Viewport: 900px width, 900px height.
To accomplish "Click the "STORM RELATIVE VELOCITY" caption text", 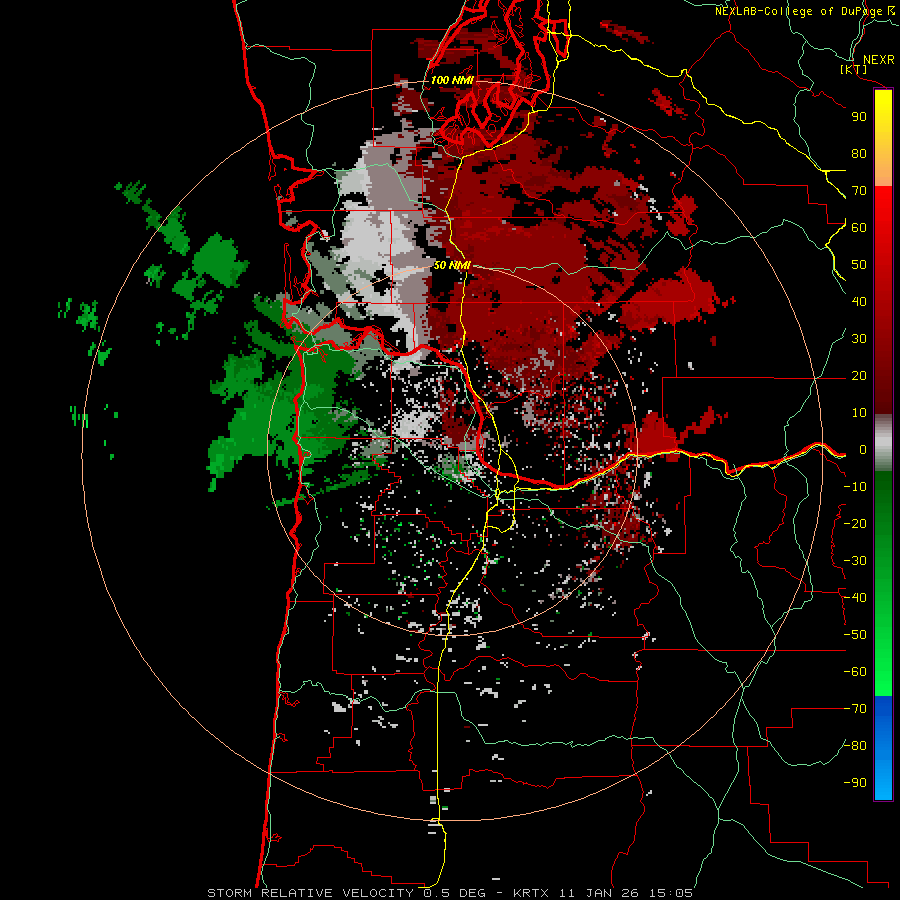I will [x=310, y=893].
